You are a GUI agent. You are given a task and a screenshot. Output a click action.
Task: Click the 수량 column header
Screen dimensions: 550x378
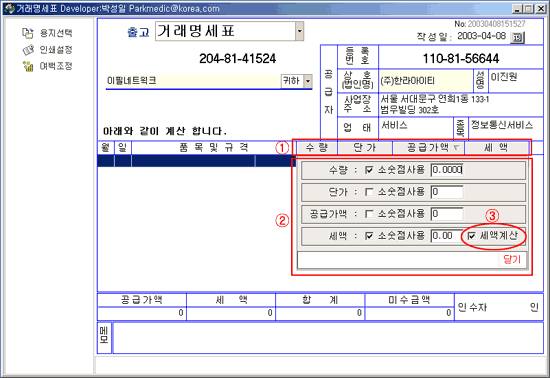click(x=317, y=148)
